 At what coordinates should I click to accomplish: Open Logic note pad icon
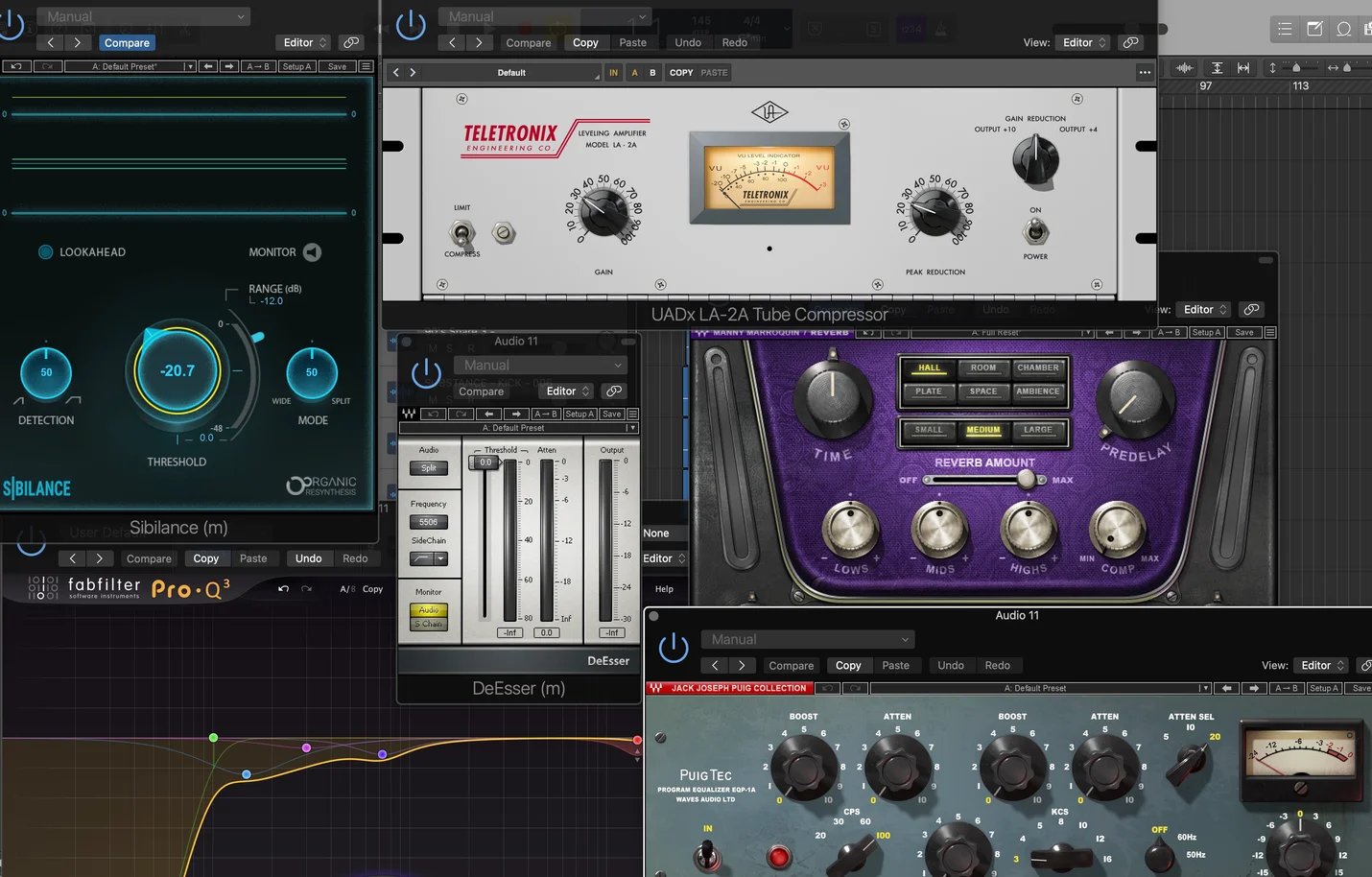[1314, 29]
